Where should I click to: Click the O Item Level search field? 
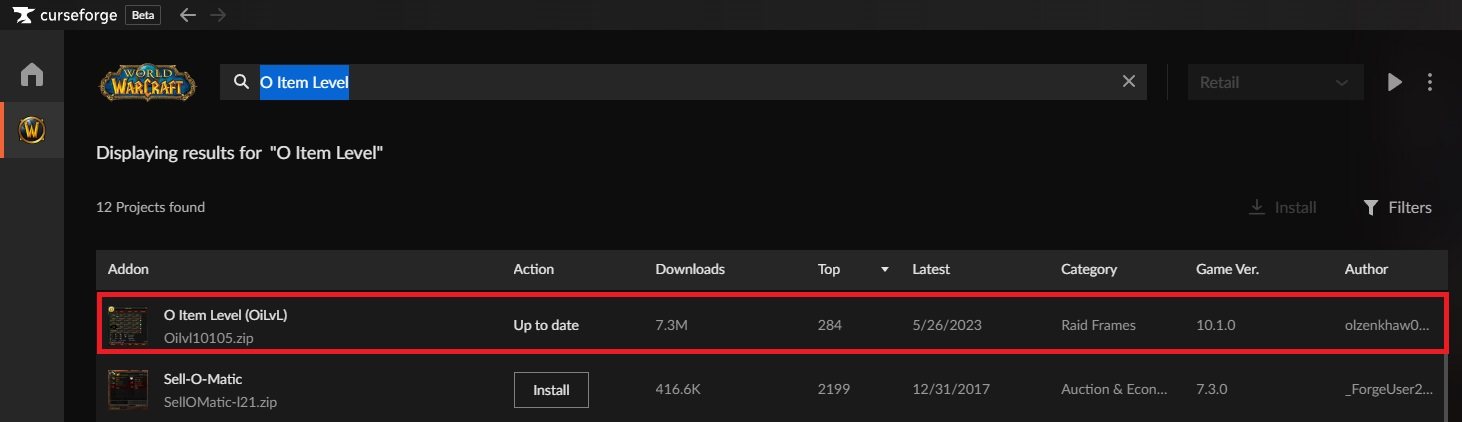pos(683,82)
